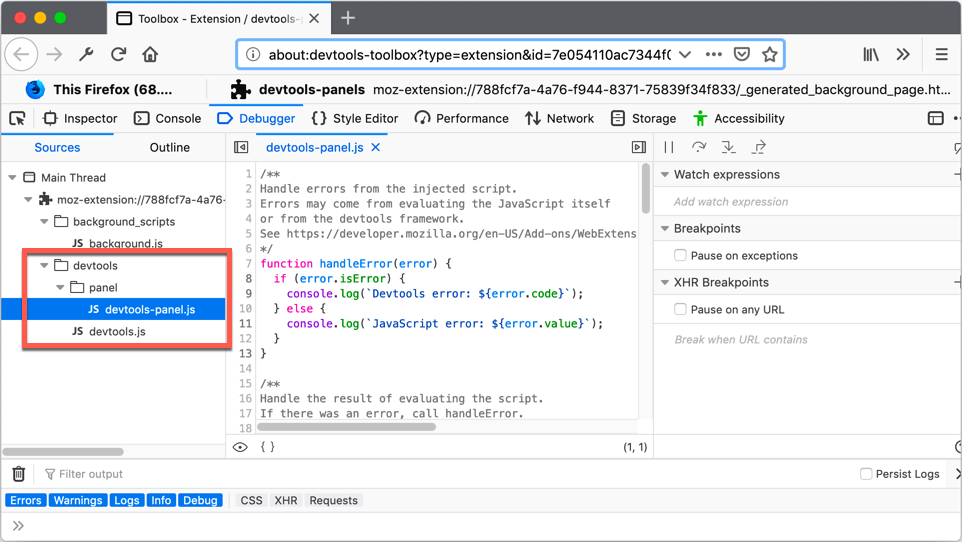This screenshot has width=962, height=542.
Task: Go back with the browser back arrow
Action: [x=21, y=55]
